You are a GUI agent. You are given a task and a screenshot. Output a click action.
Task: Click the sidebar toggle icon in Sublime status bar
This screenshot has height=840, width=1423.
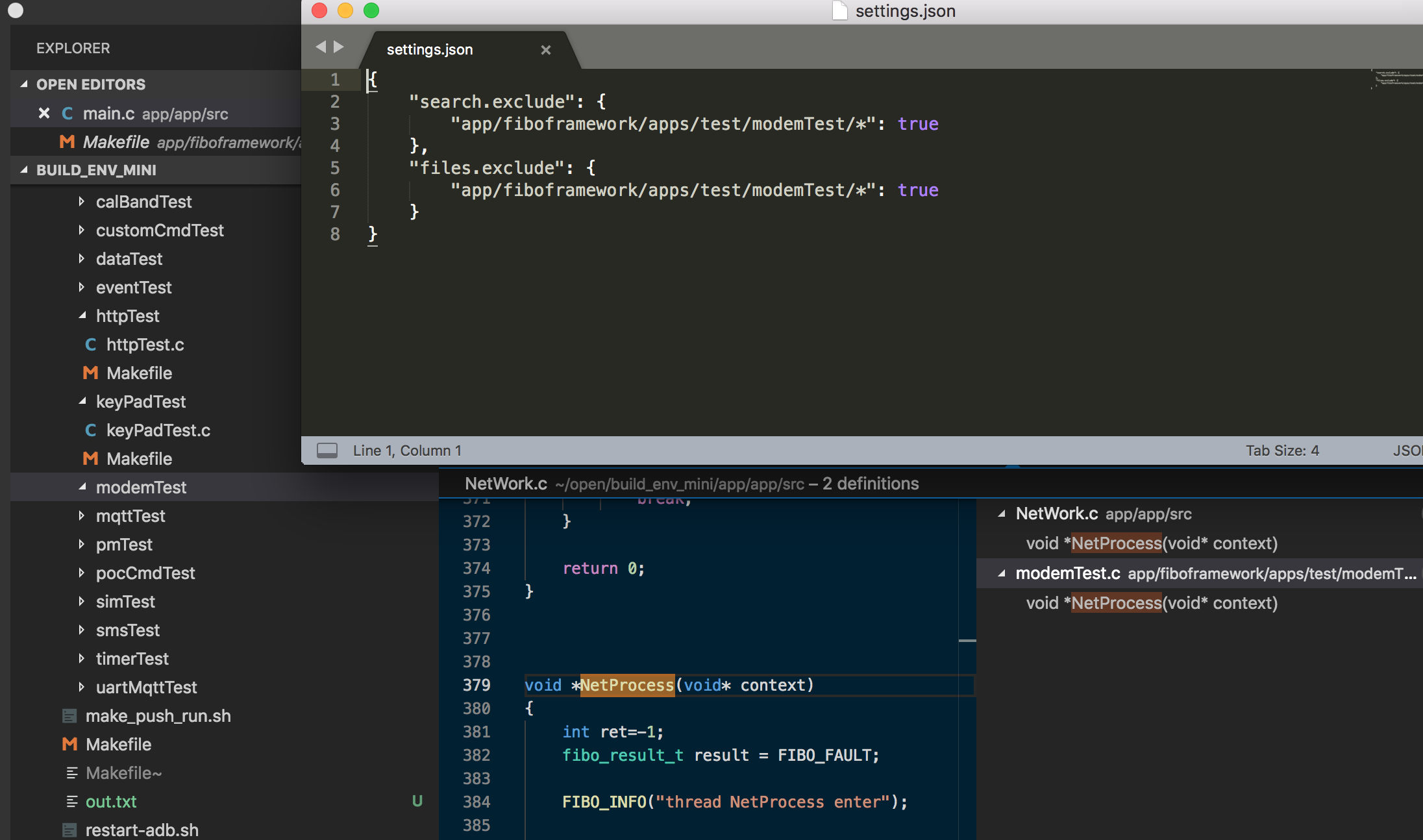(x=327, y=451)
